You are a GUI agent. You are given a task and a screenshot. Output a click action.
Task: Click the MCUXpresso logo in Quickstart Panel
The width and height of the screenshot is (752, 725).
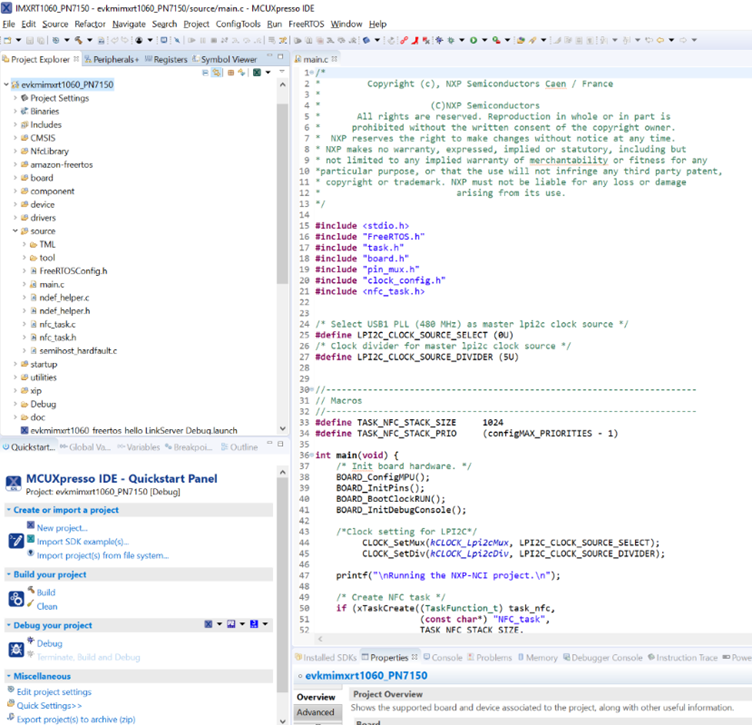(14, 484)
